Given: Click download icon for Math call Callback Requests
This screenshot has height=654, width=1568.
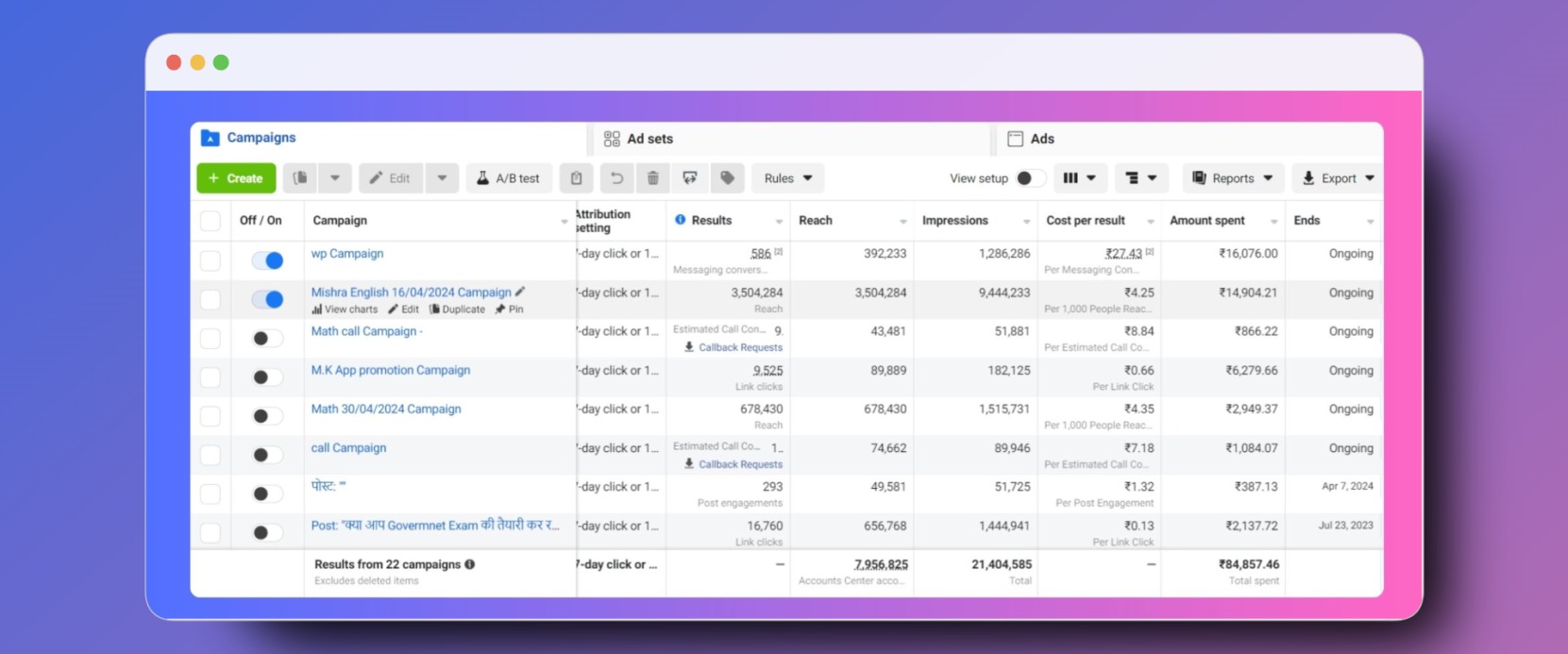Looking at the screenshot, I should click(690, 347).
